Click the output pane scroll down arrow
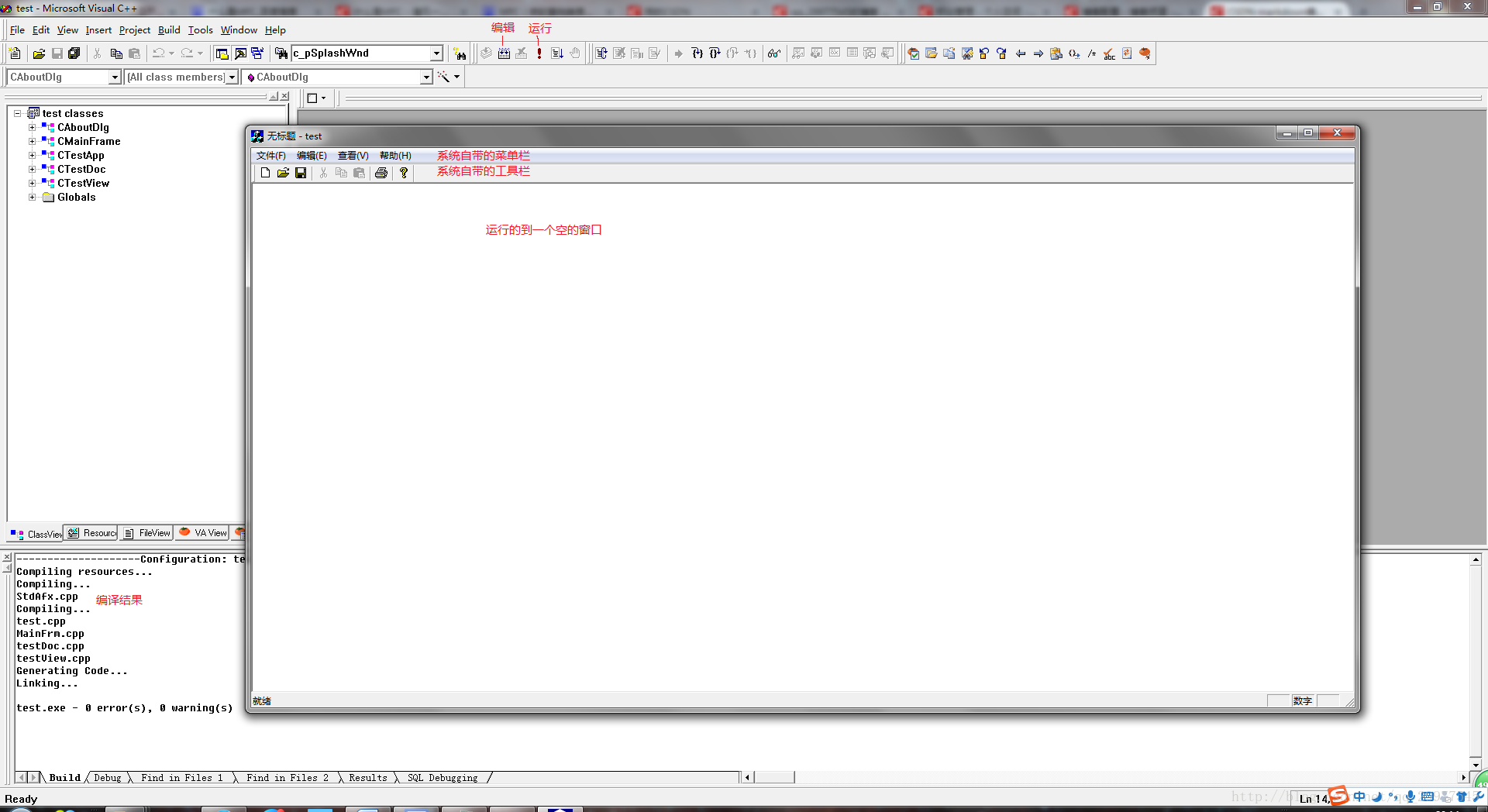This screenshot has width=1488, height=812. tap(1476, 765)
